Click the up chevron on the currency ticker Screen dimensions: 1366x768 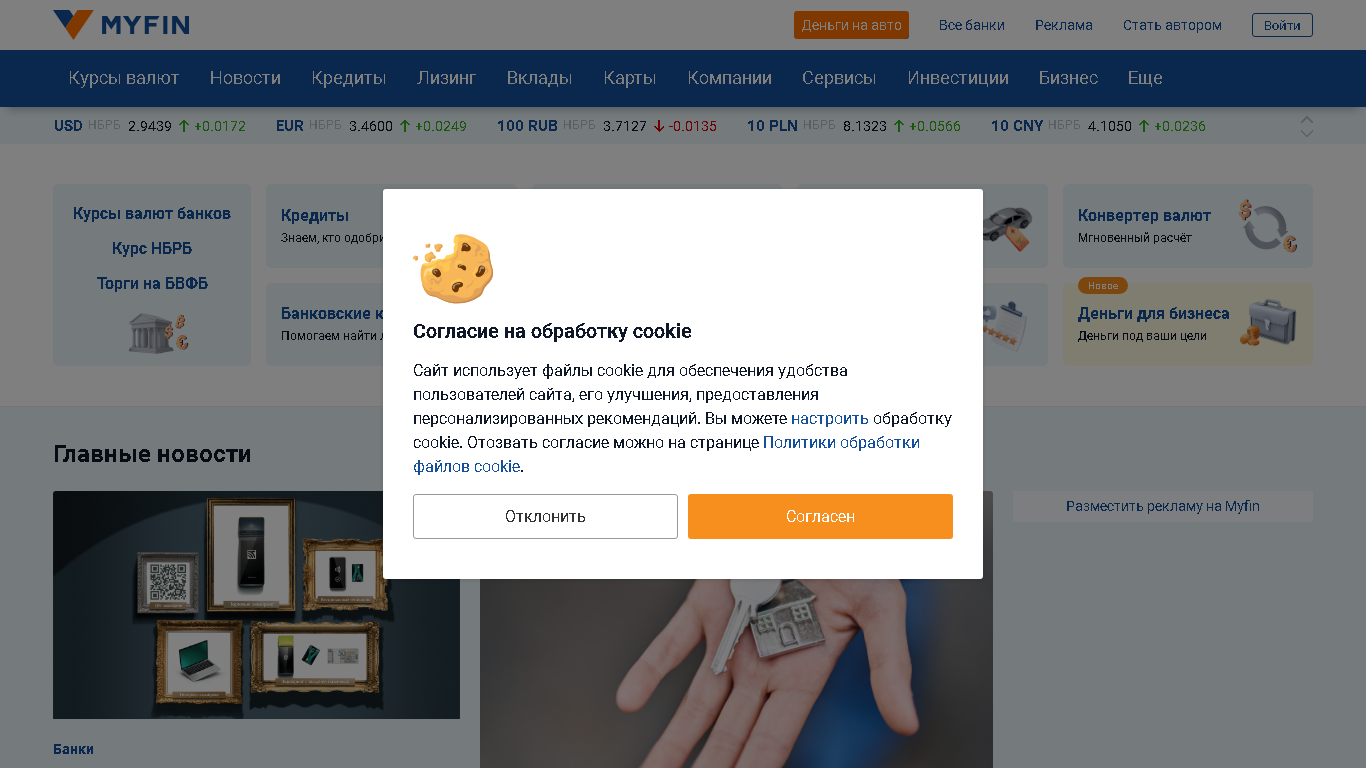1306,120
